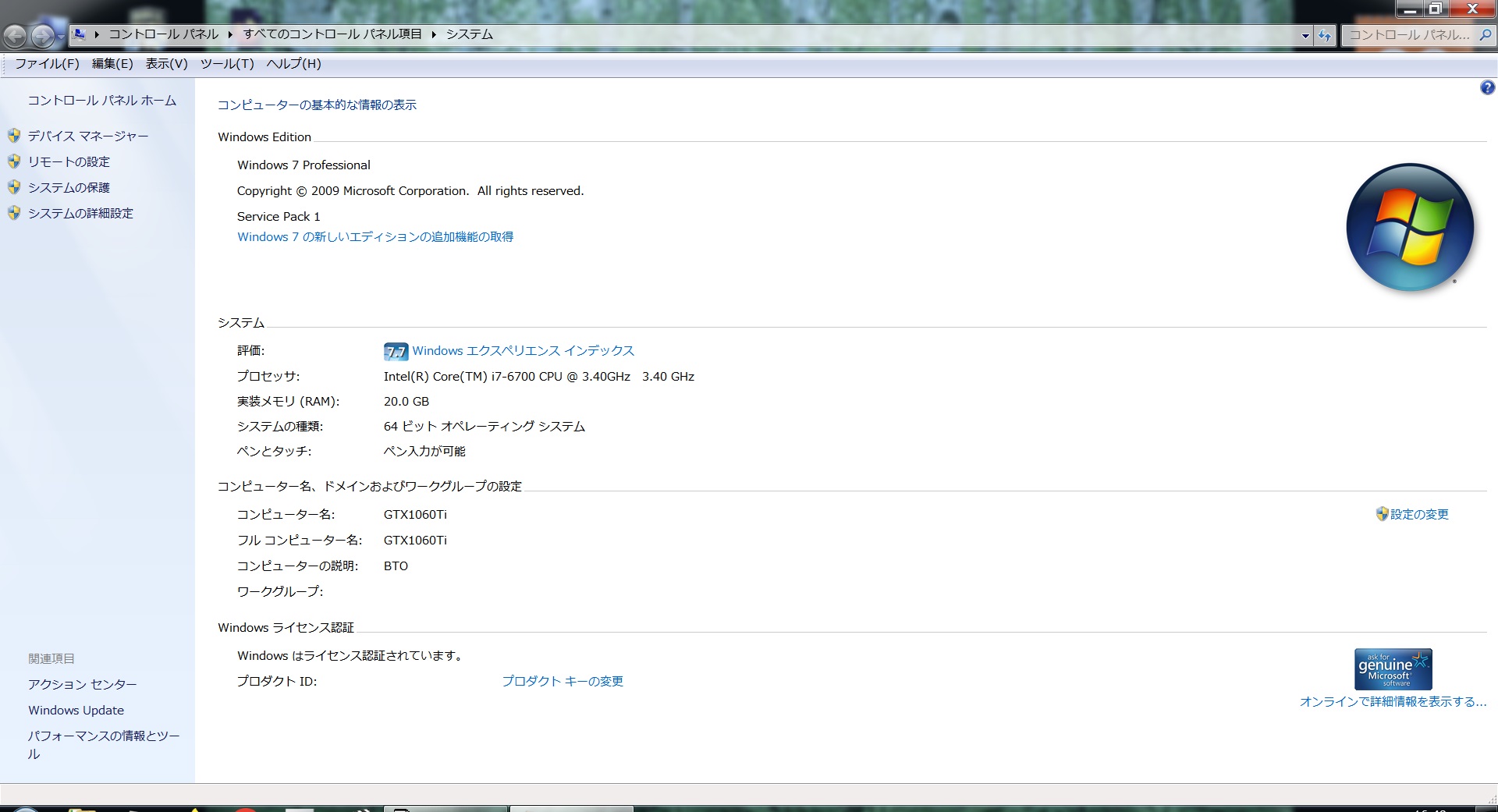
Task: Click the ワークグループ: label
Action: 280,592
